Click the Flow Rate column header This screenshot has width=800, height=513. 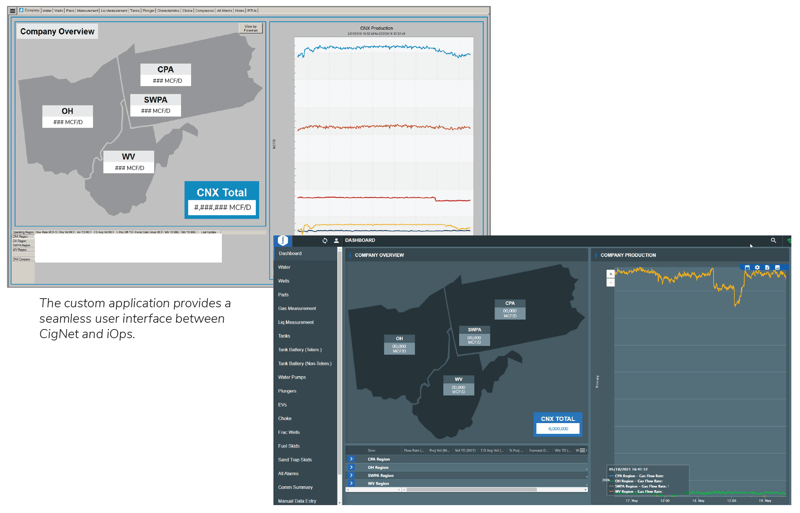414,450
